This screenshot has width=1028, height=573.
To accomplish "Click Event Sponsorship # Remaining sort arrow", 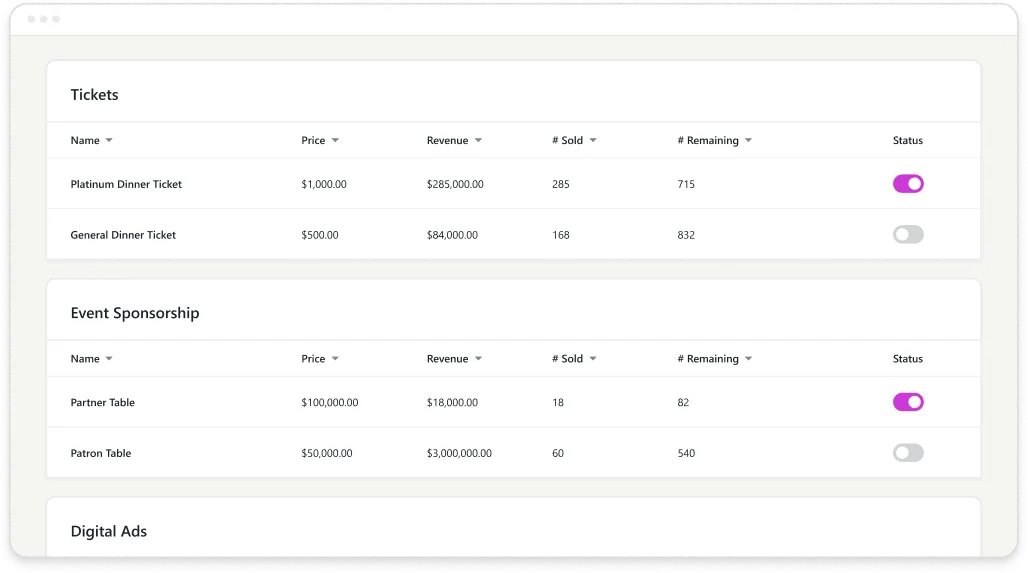I will point(748,359).
